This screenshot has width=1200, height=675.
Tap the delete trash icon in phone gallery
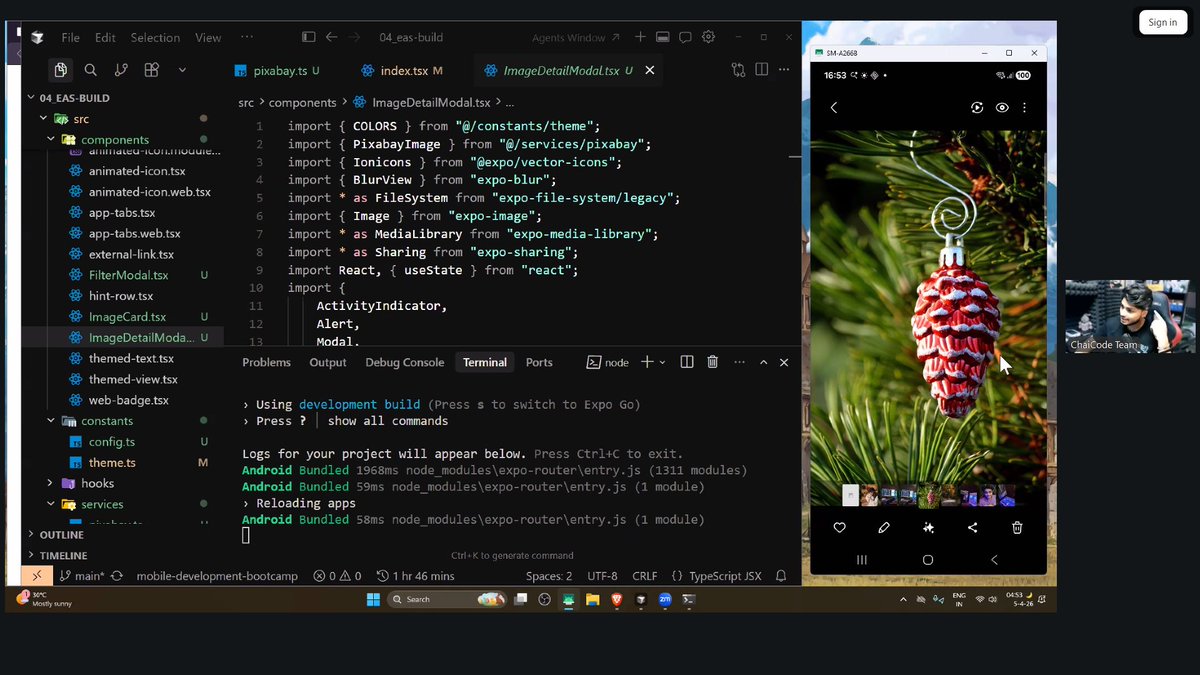pos(1017,528)
